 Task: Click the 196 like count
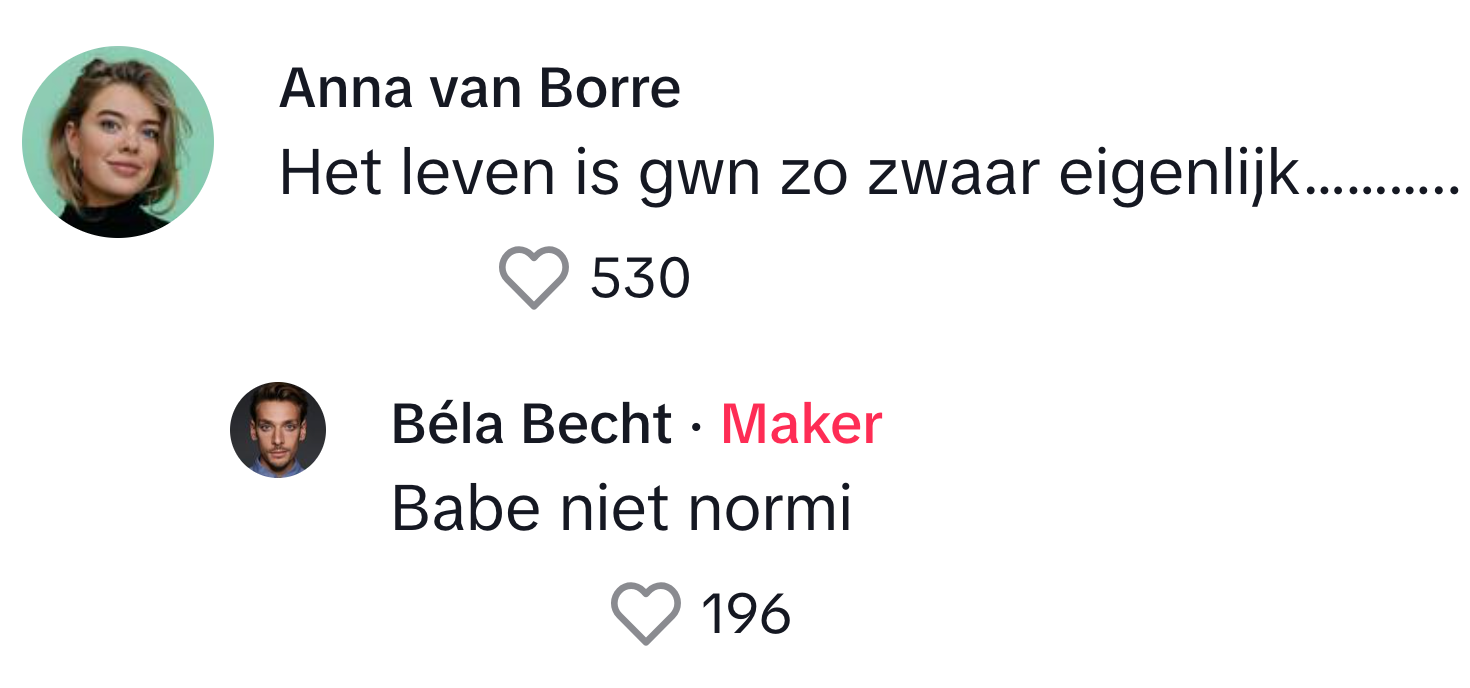(x=746, y=613)
